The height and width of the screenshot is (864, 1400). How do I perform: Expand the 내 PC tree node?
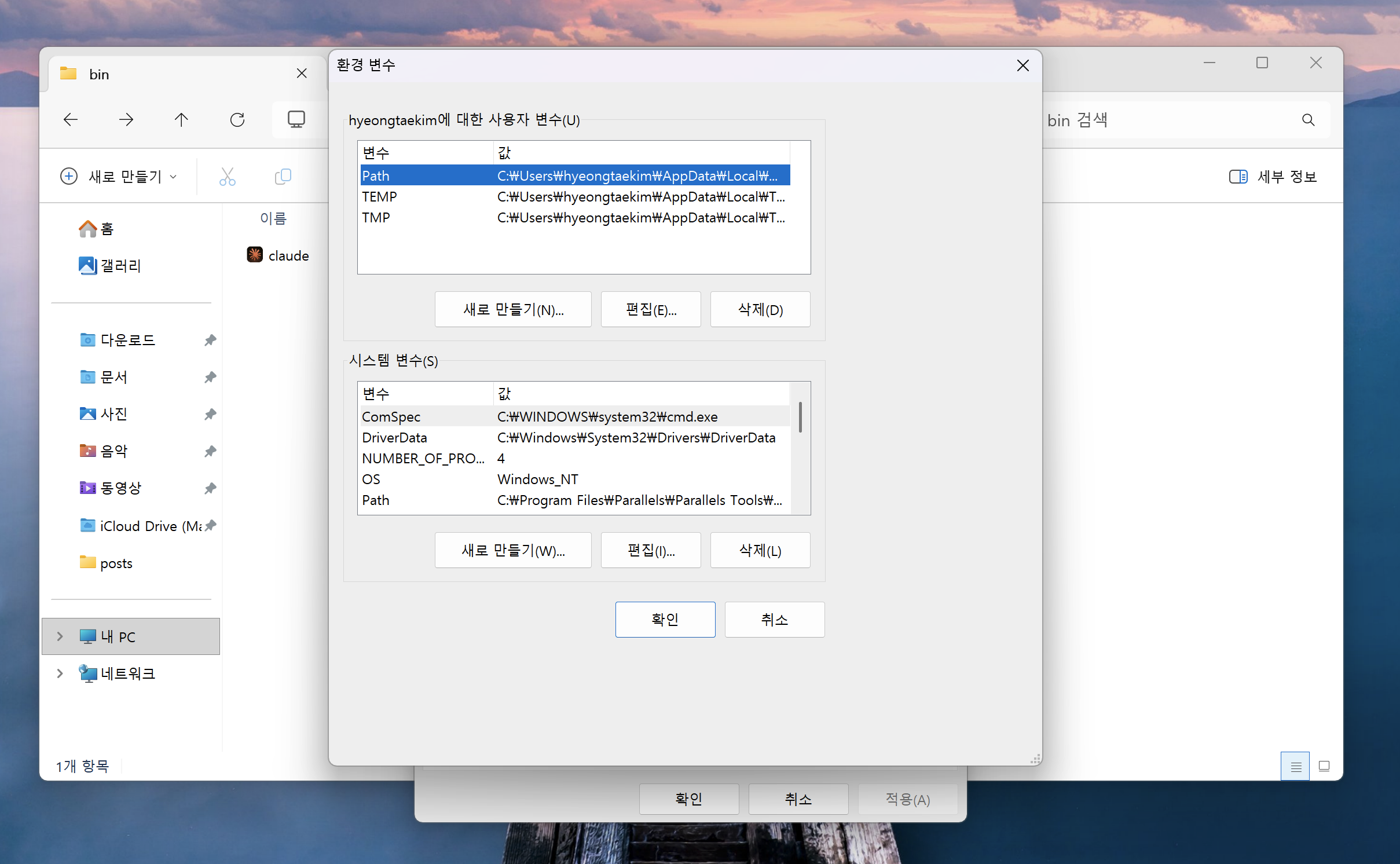coord(60,636)
